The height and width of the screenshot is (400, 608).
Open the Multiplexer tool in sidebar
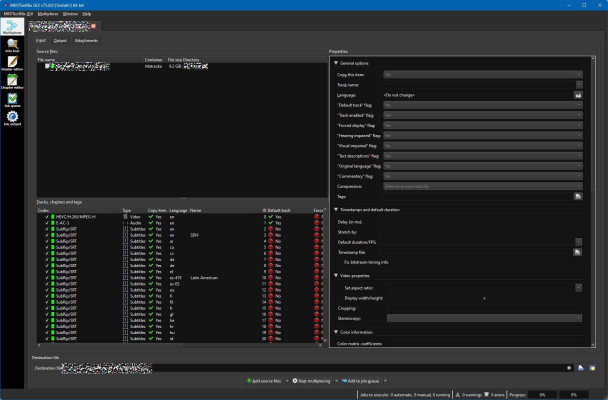coord(12,27)
